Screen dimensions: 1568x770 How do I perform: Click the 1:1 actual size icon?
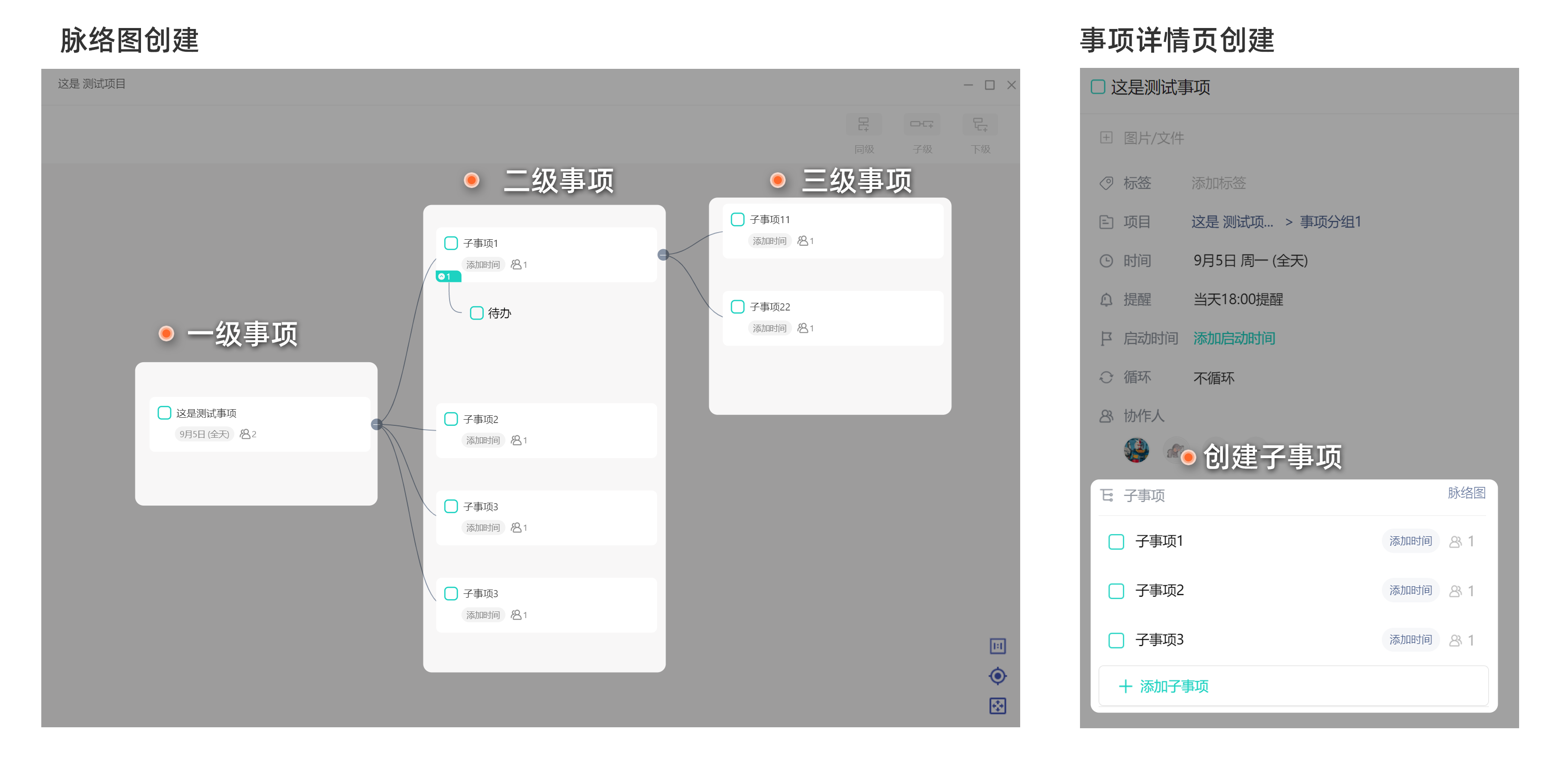coord(998,646)
